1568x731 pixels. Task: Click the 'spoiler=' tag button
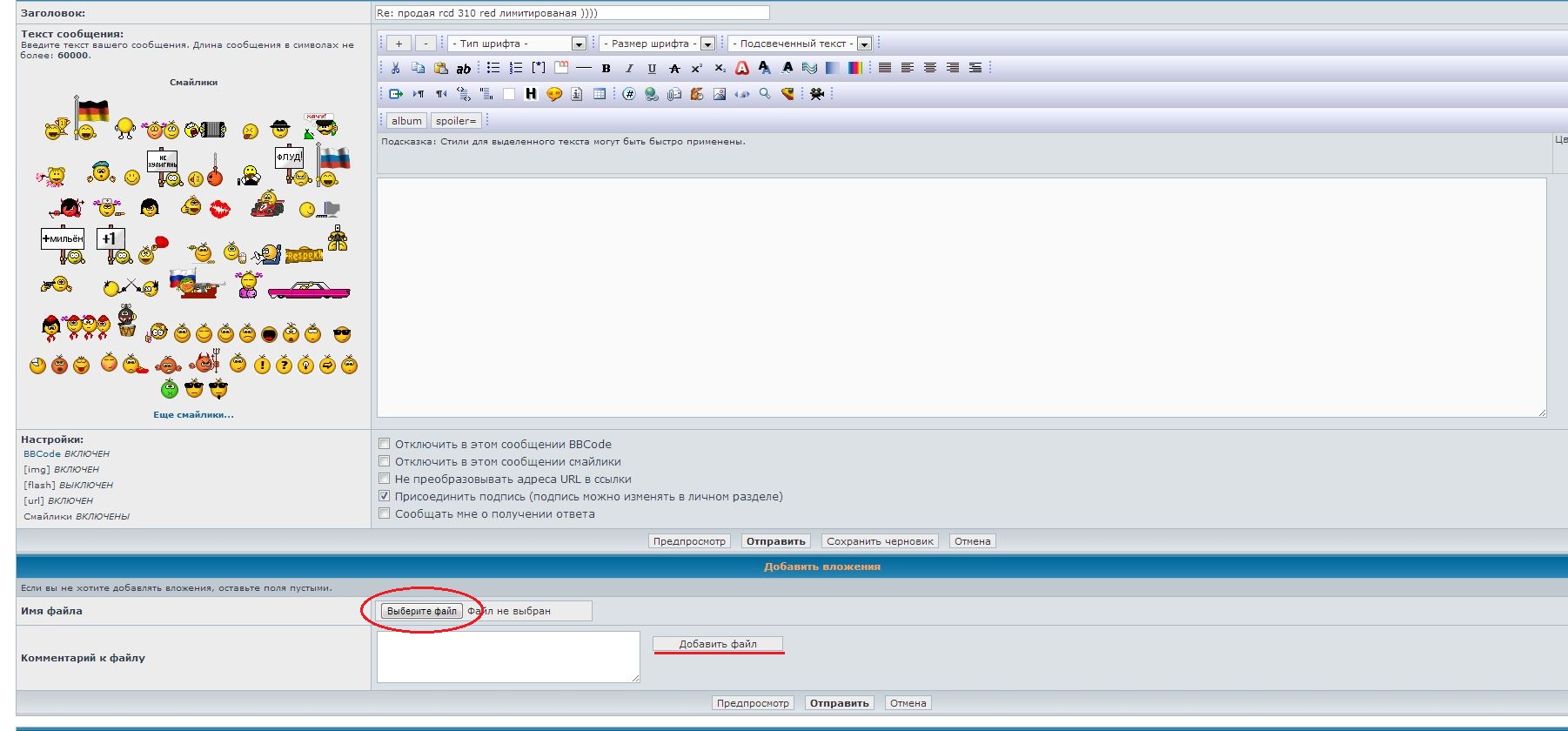[x=456, y=121]
